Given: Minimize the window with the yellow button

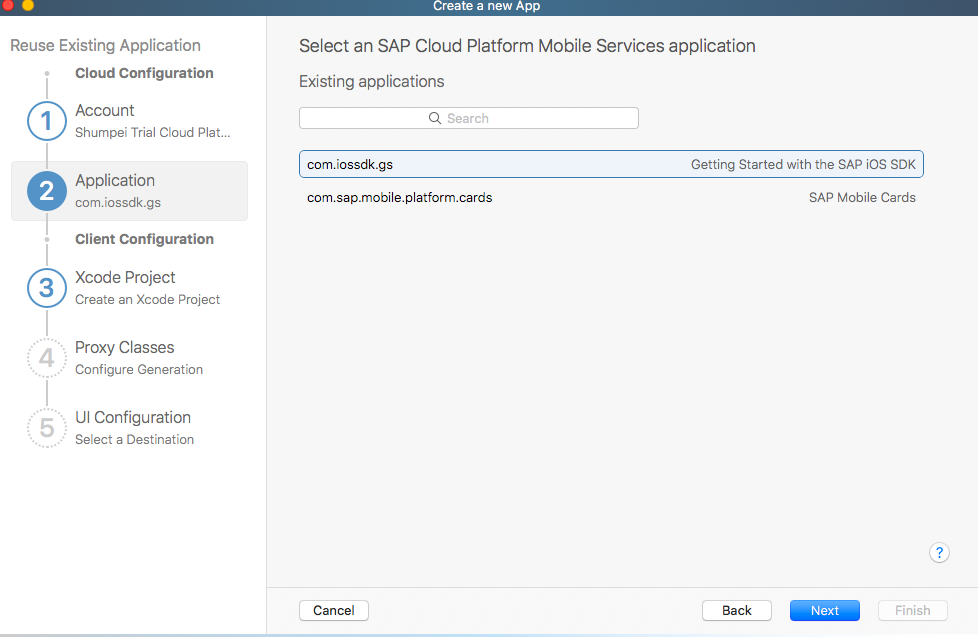Looking at the screenshot, I should (27, 5).
